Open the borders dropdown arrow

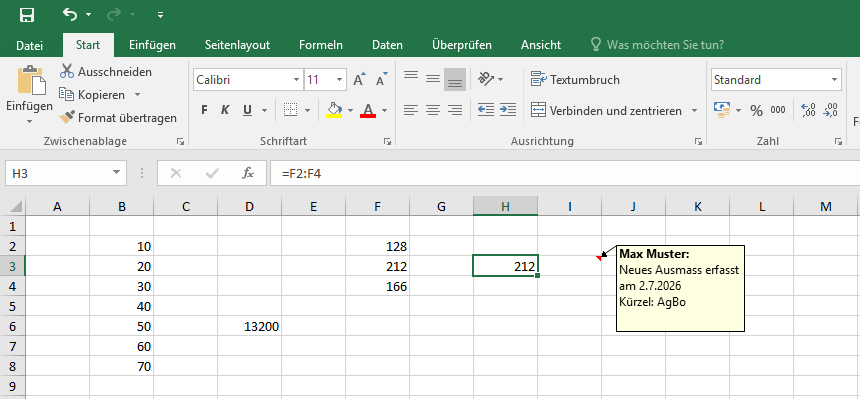307,110
